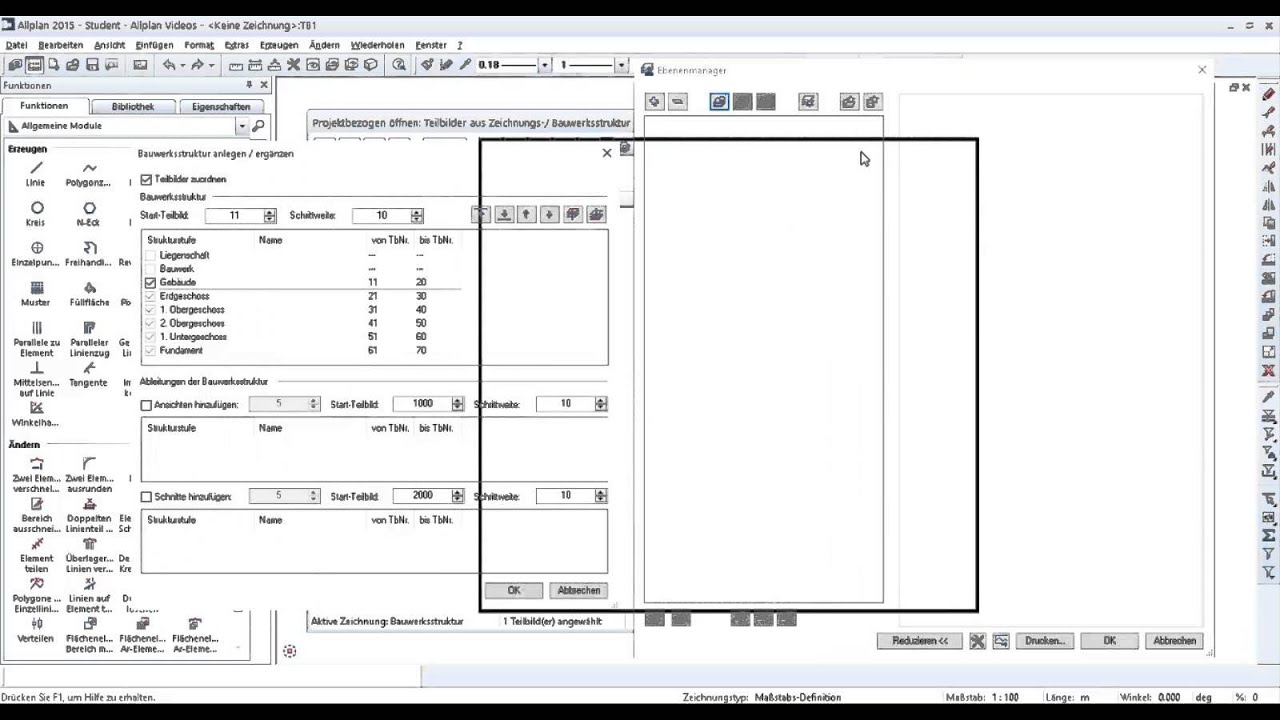The image size is (1280, 720).
Task: Click the red X delete icon in right toolbar
Action: tap(1269, 371)
